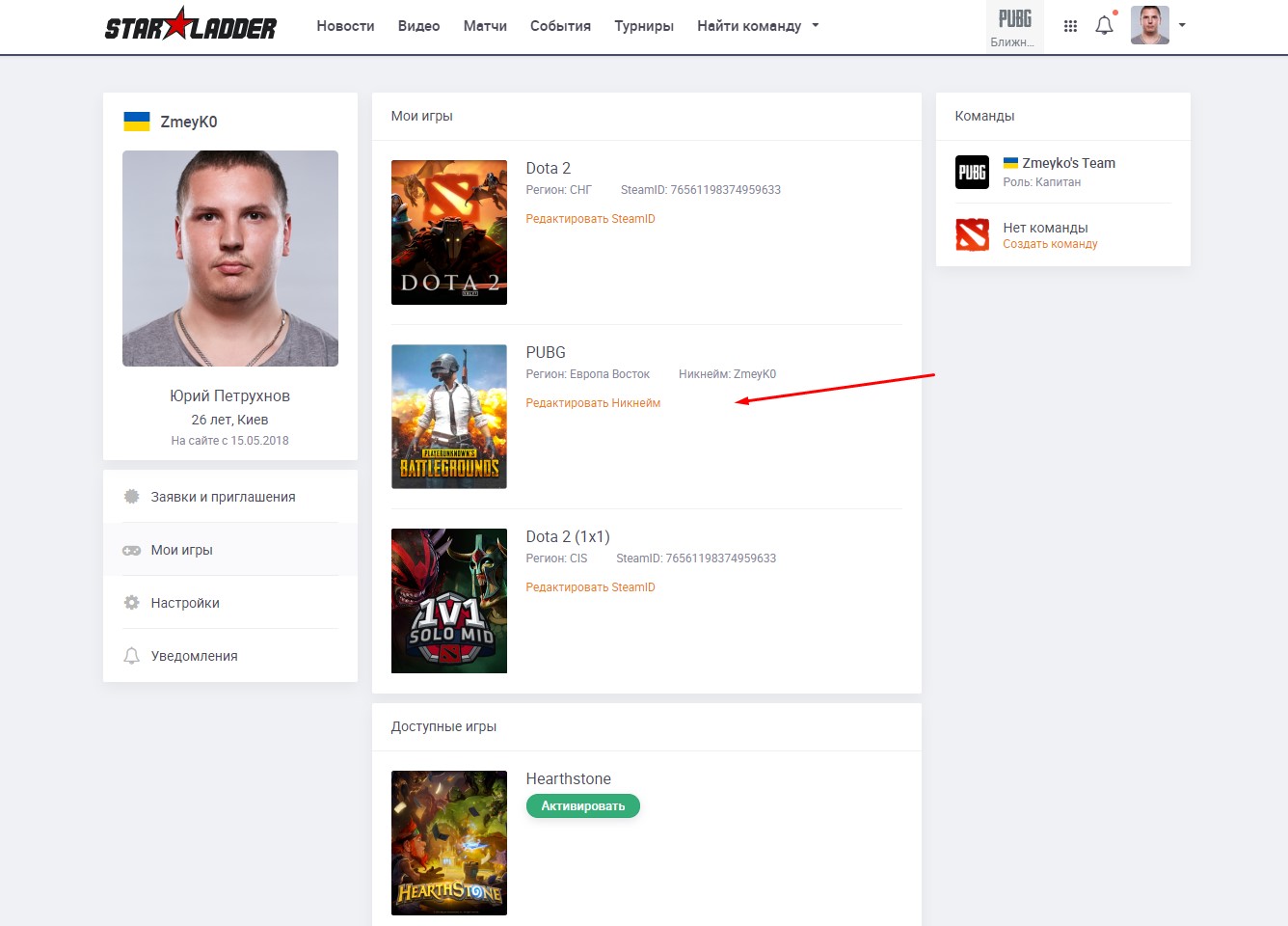Click the Регион: СНГ text
The height and width of the screenshot is (926, 1288).
coord(558,190)
